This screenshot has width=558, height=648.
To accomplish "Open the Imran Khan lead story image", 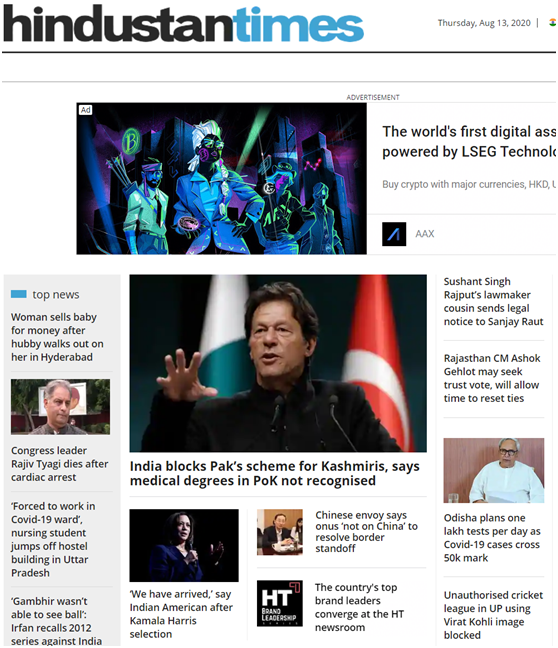I will point(278,363).
